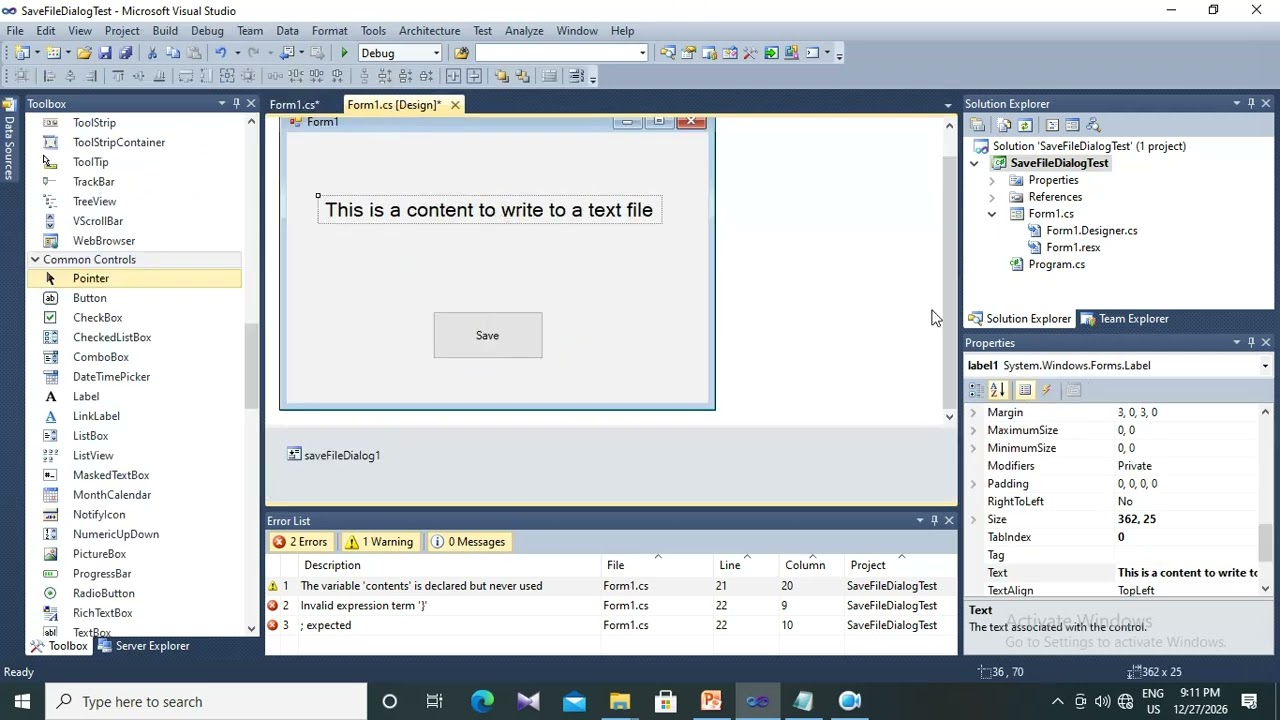Open the Format menu

329,31
